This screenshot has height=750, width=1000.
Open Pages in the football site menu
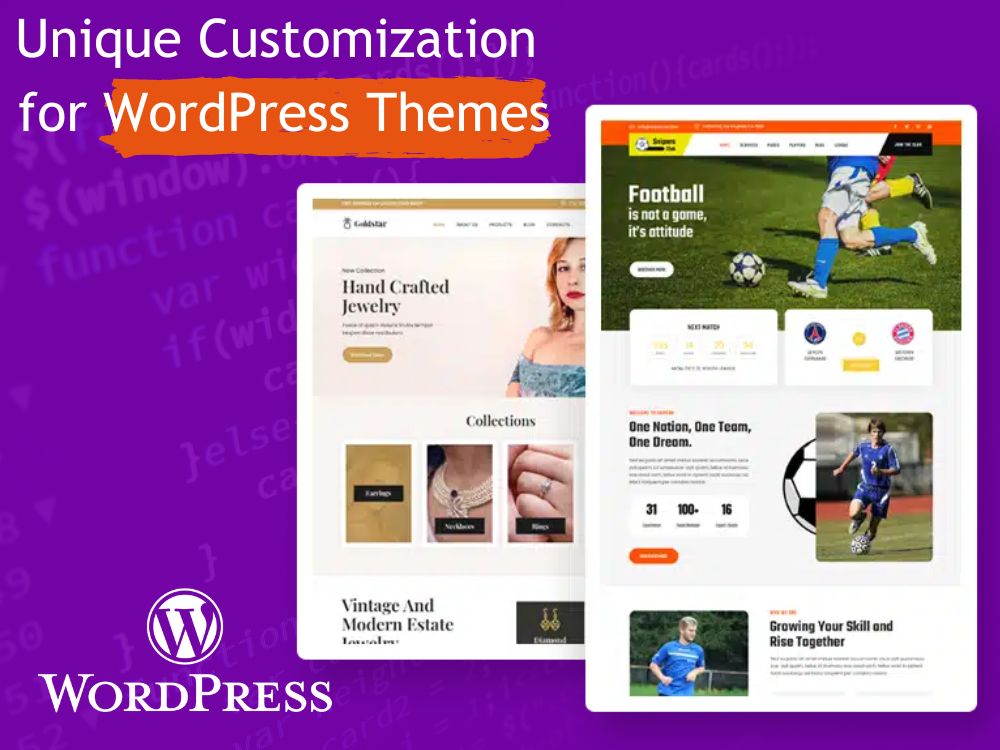[x=773, y=145]
